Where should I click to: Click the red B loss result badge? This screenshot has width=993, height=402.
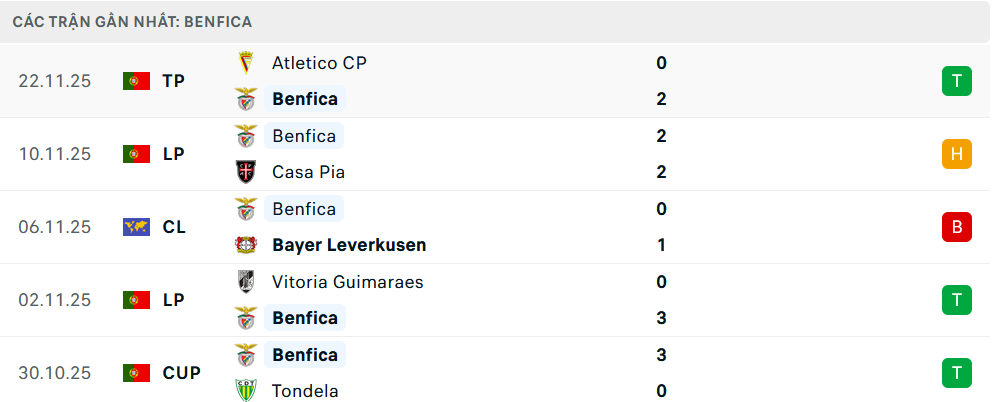[x=956, y=227]
